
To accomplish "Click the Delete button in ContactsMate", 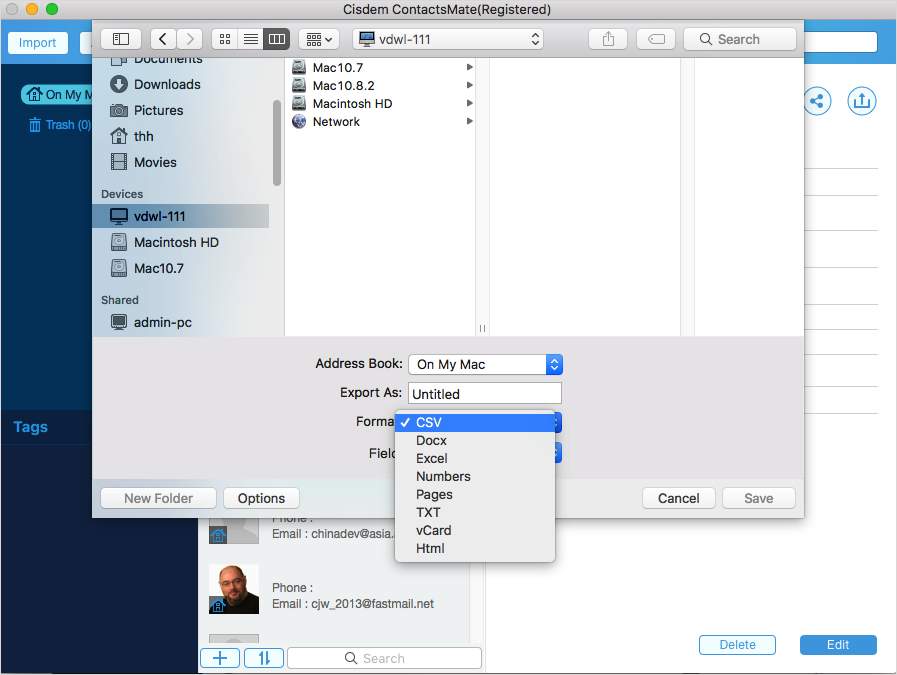I will pos(737,645).
